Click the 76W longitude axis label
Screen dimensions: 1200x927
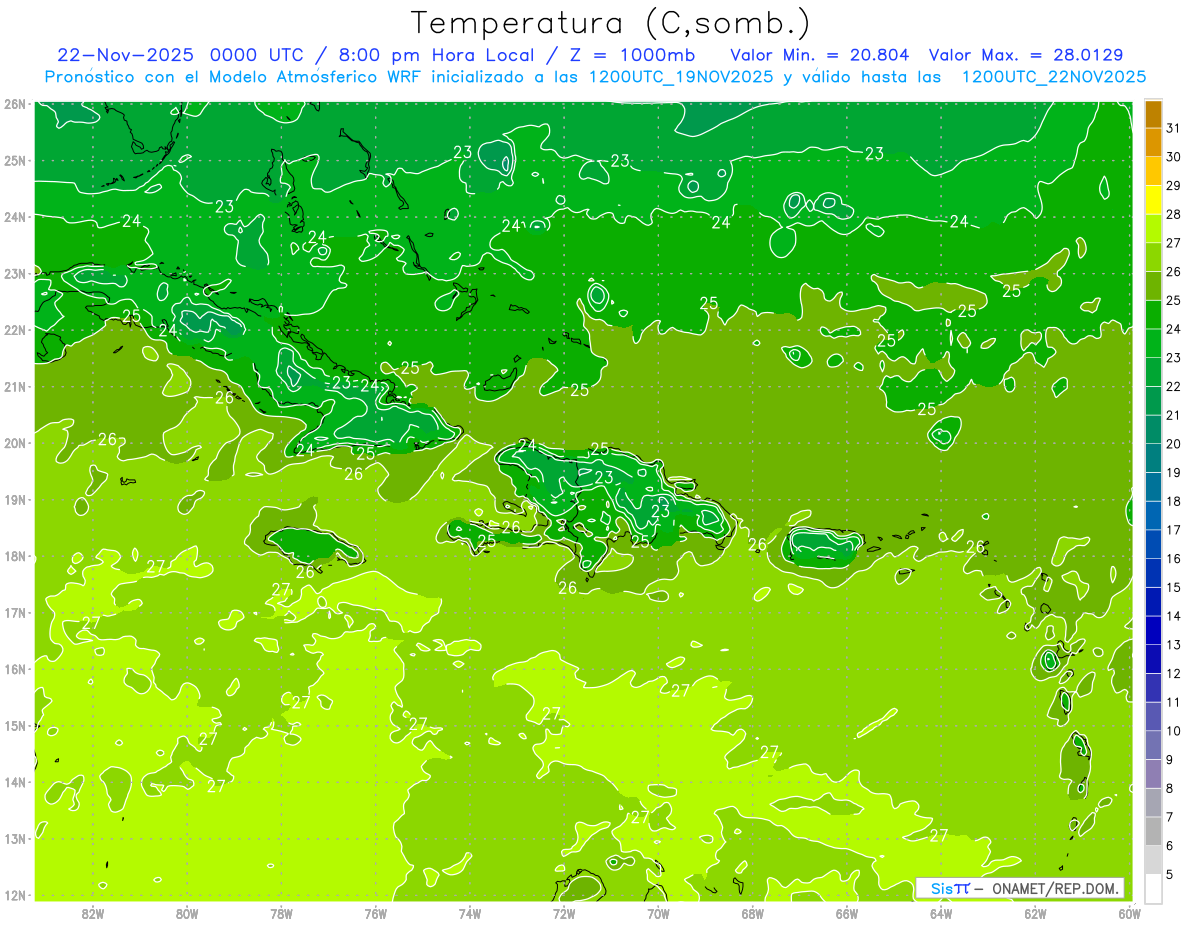(x=376, y=913)
